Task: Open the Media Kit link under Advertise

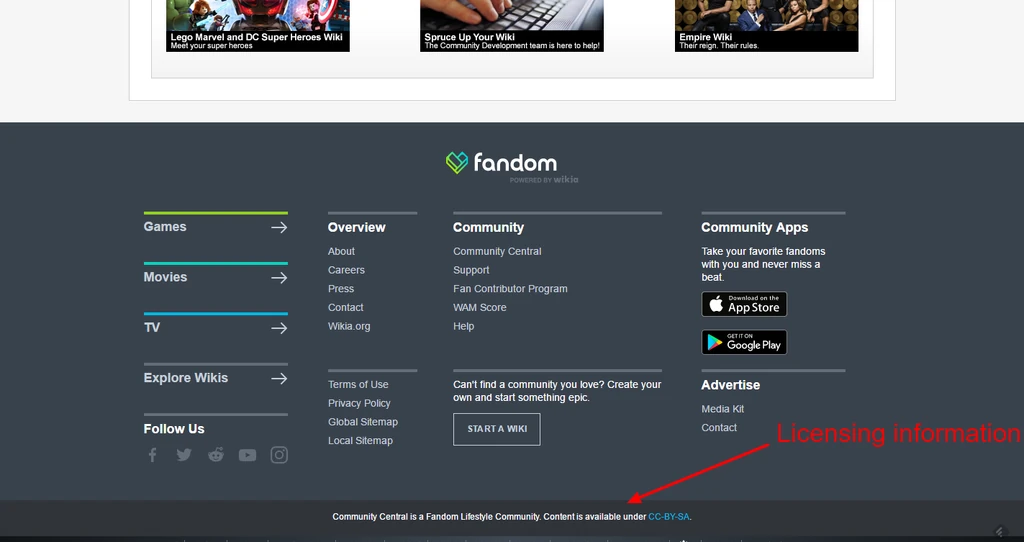Action: (x=722, y=409)
